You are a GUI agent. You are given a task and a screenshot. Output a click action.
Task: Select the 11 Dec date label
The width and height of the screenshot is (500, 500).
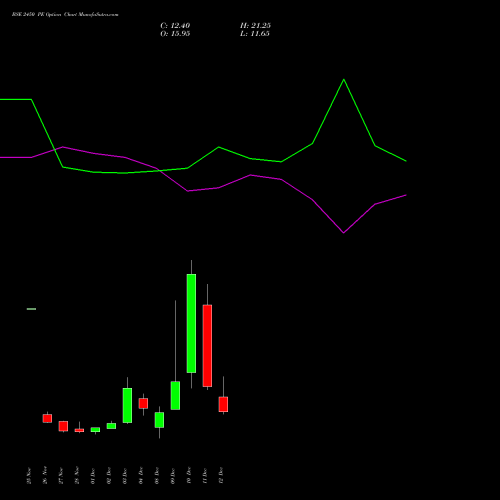pyautogui.click(x=205, y=476)
